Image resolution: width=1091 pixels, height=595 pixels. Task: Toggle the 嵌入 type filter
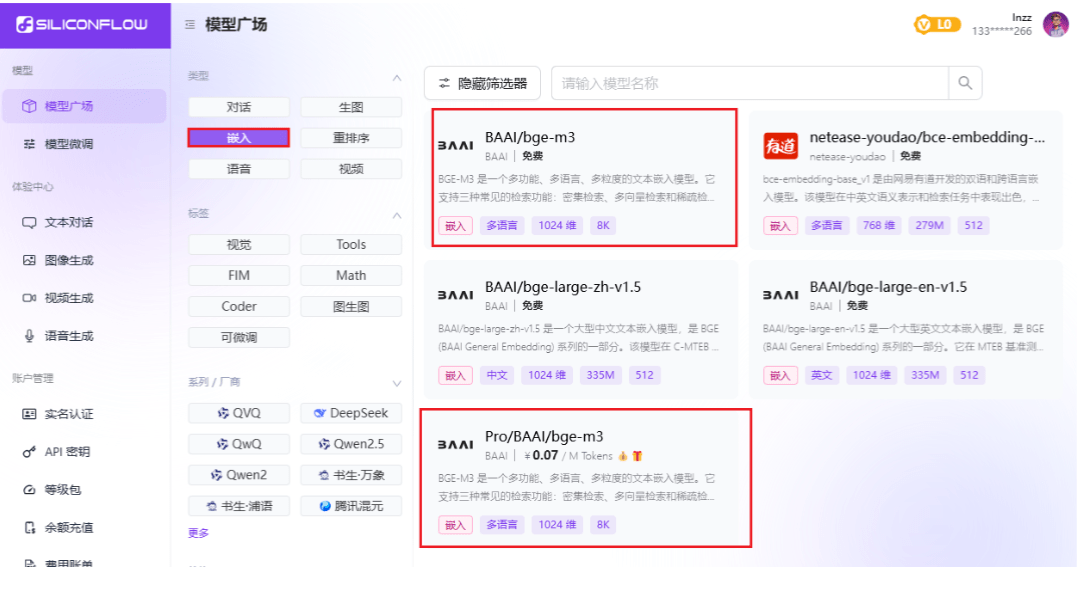tap(238, 138)
